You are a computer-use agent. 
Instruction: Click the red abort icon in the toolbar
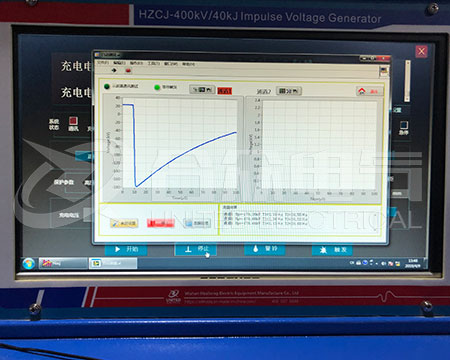(128, 70)
